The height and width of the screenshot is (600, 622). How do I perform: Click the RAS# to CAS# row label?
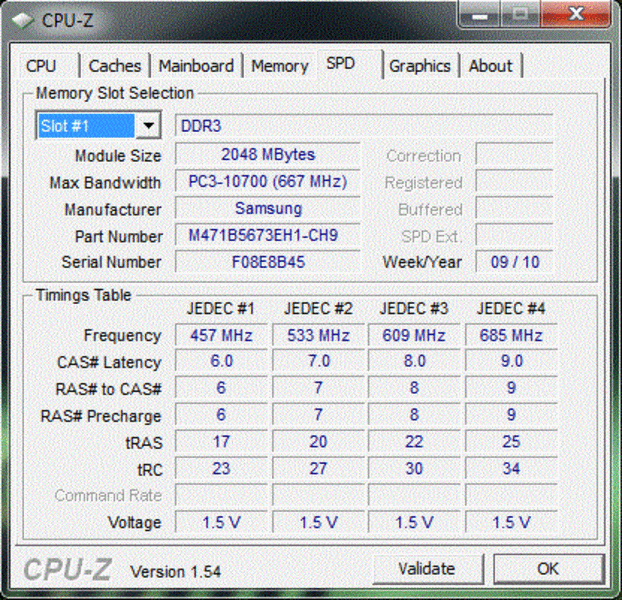pos(109,389)
